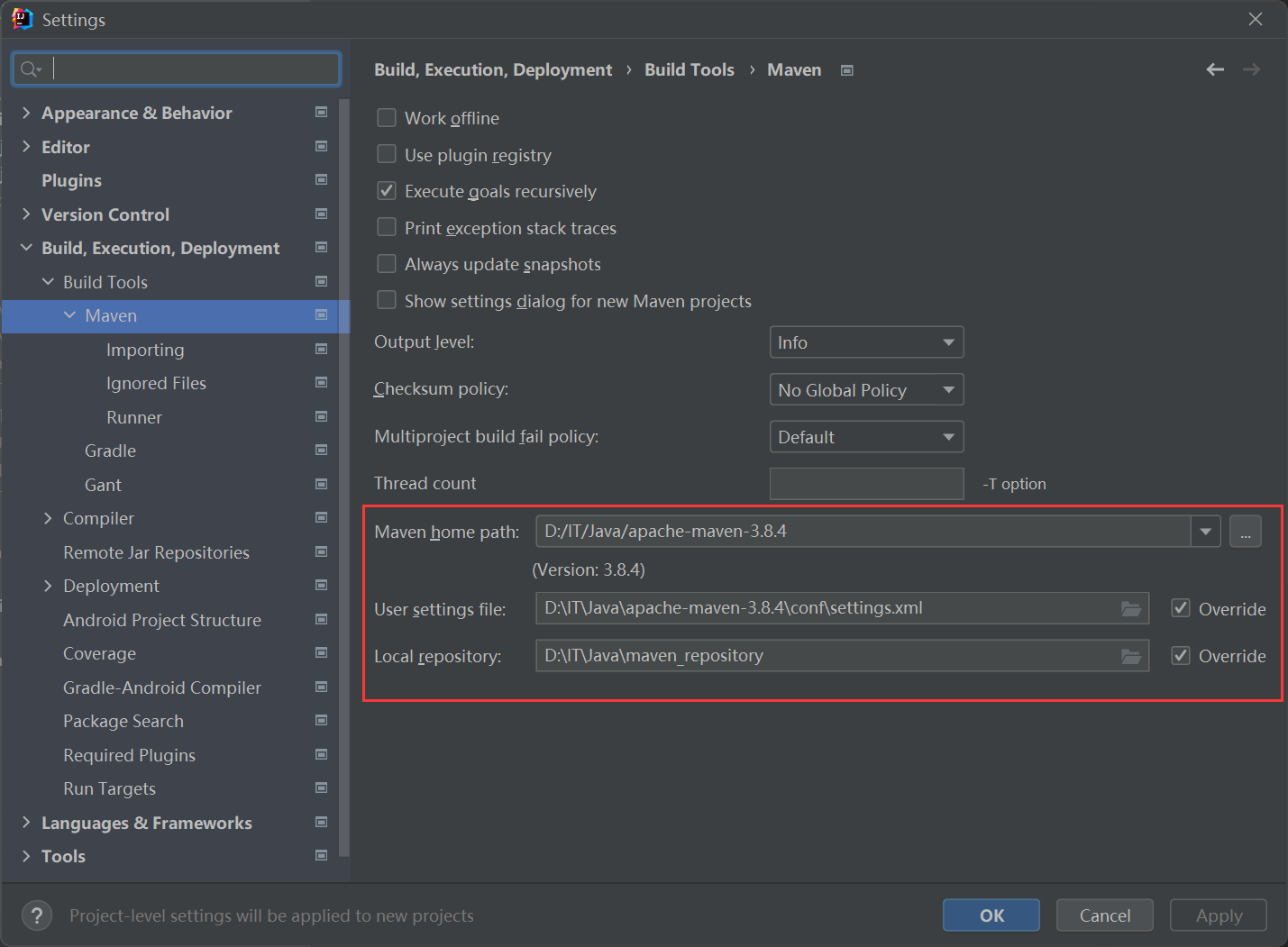The height and width of the screenshot is (947, 1288).
Task: Click the forward navigation arrow
Action: coord(1251,69)
